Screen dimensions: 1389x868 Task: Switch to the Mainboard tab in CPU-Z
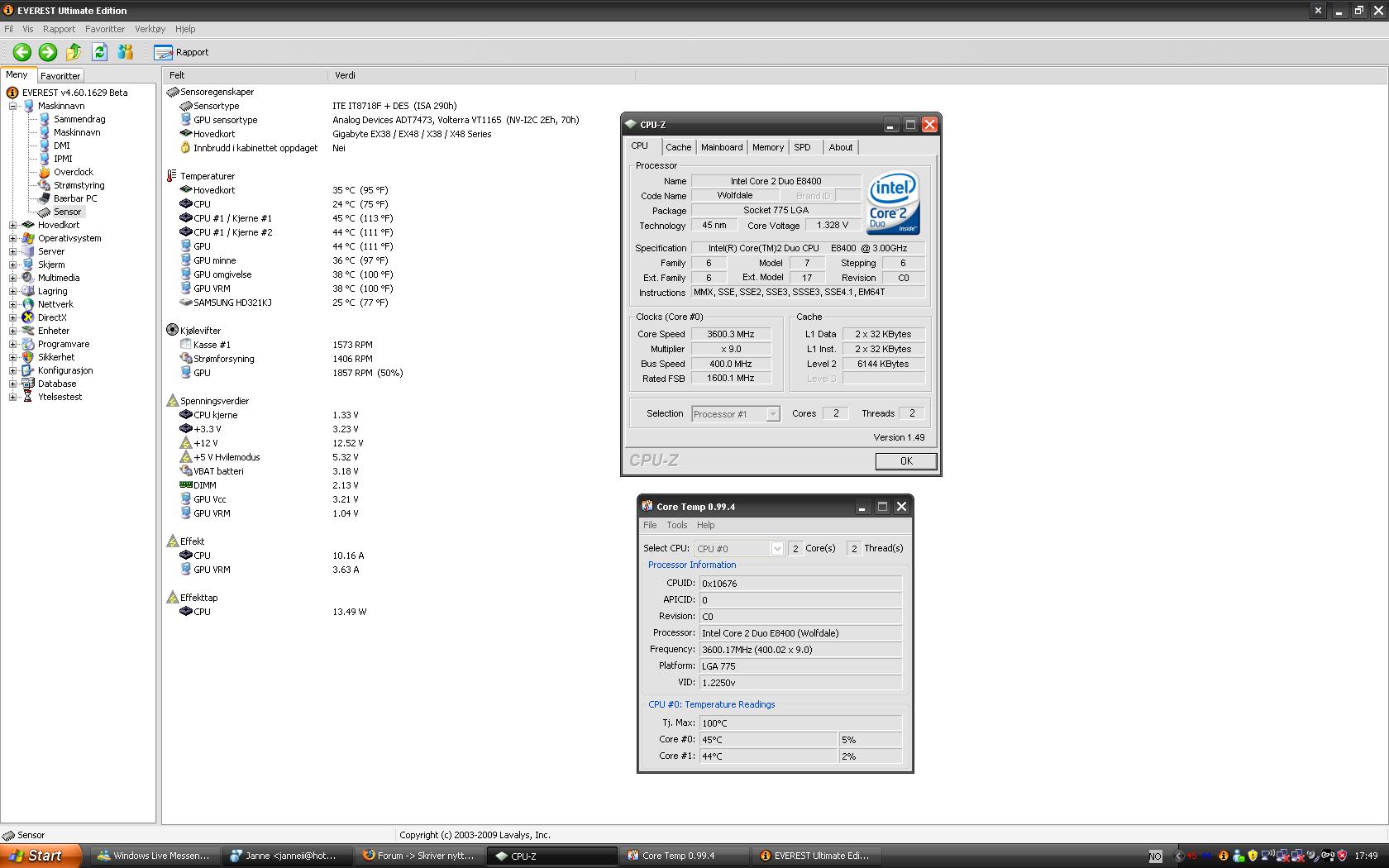click(722, 147)
